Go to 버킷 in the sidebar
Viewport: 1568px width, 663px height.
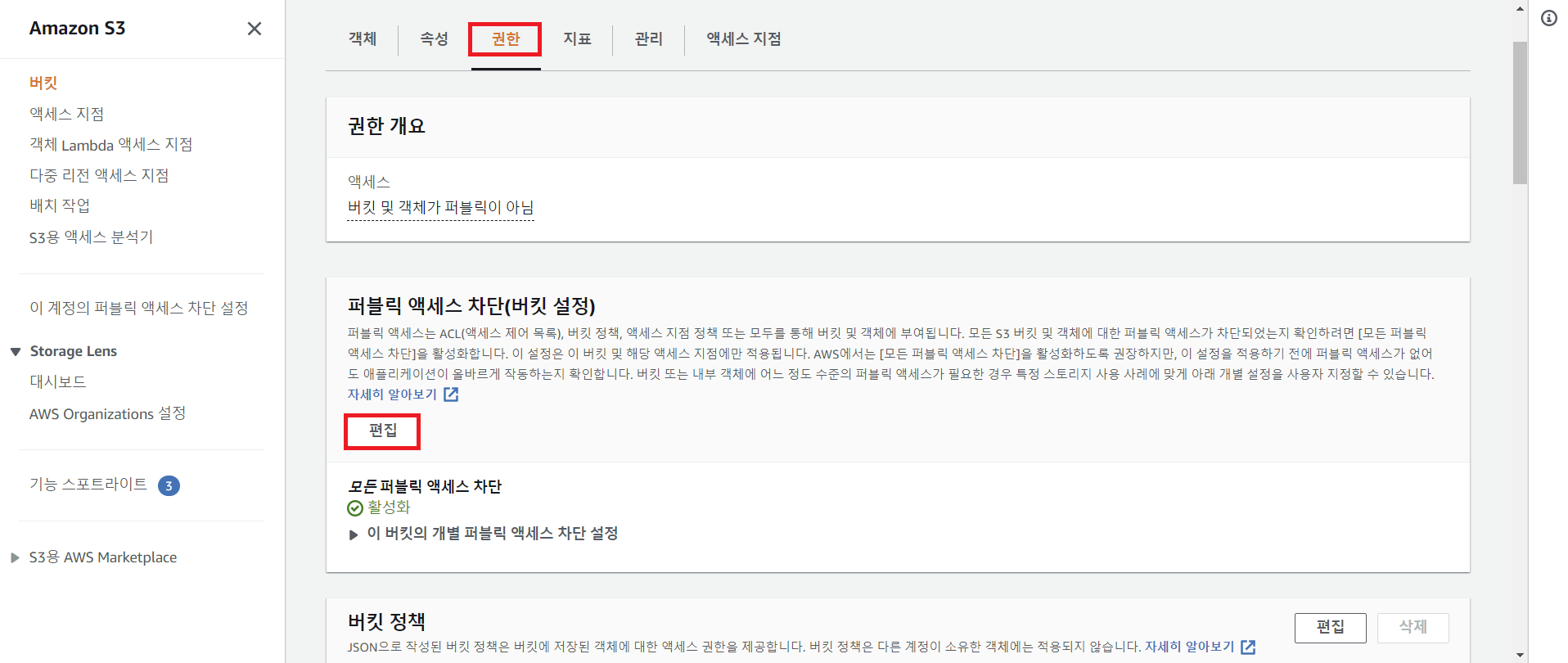pos(43,83)
